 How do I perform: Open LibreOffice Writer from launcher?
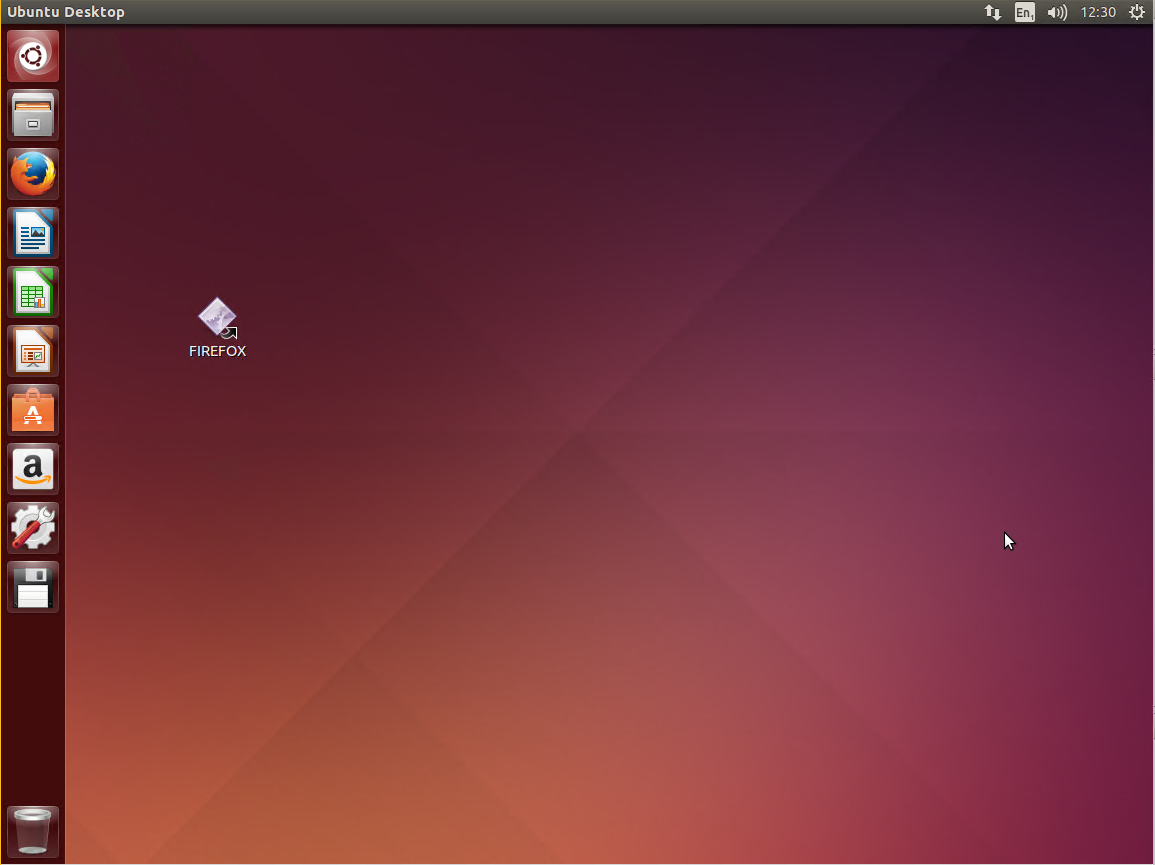[33, 233]
